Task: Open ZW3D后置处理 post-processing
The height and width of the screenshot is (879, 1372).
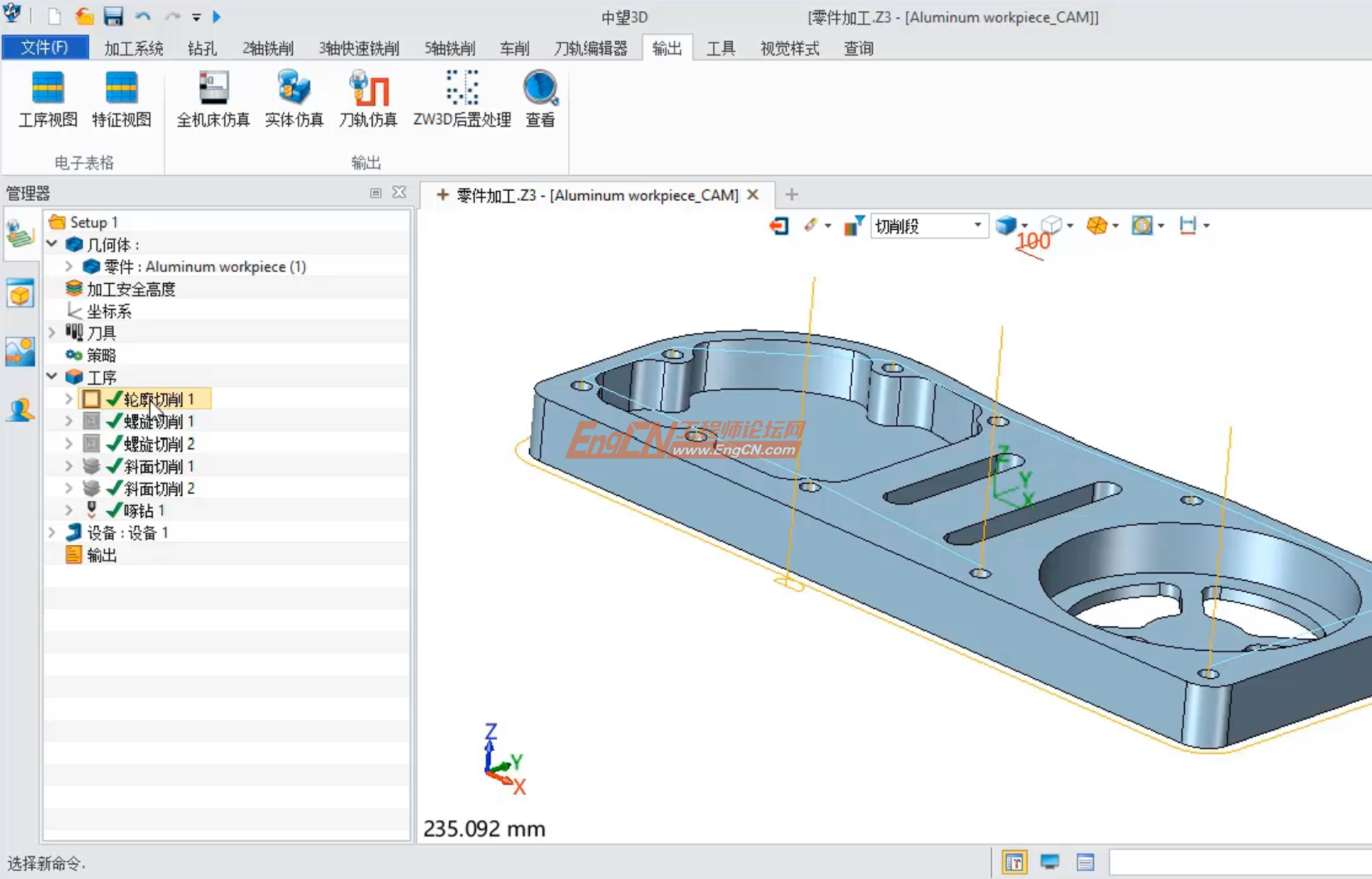Action: tap(461, 98)
